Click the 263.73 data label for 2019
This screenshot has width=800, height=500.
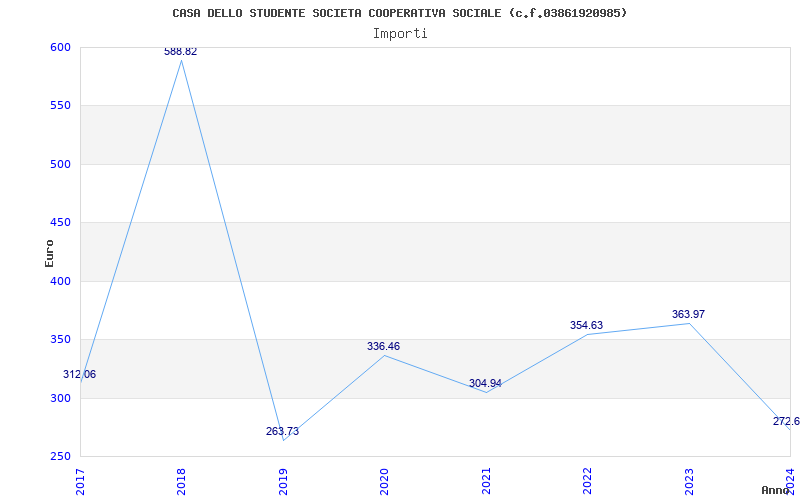coord(283,432)
